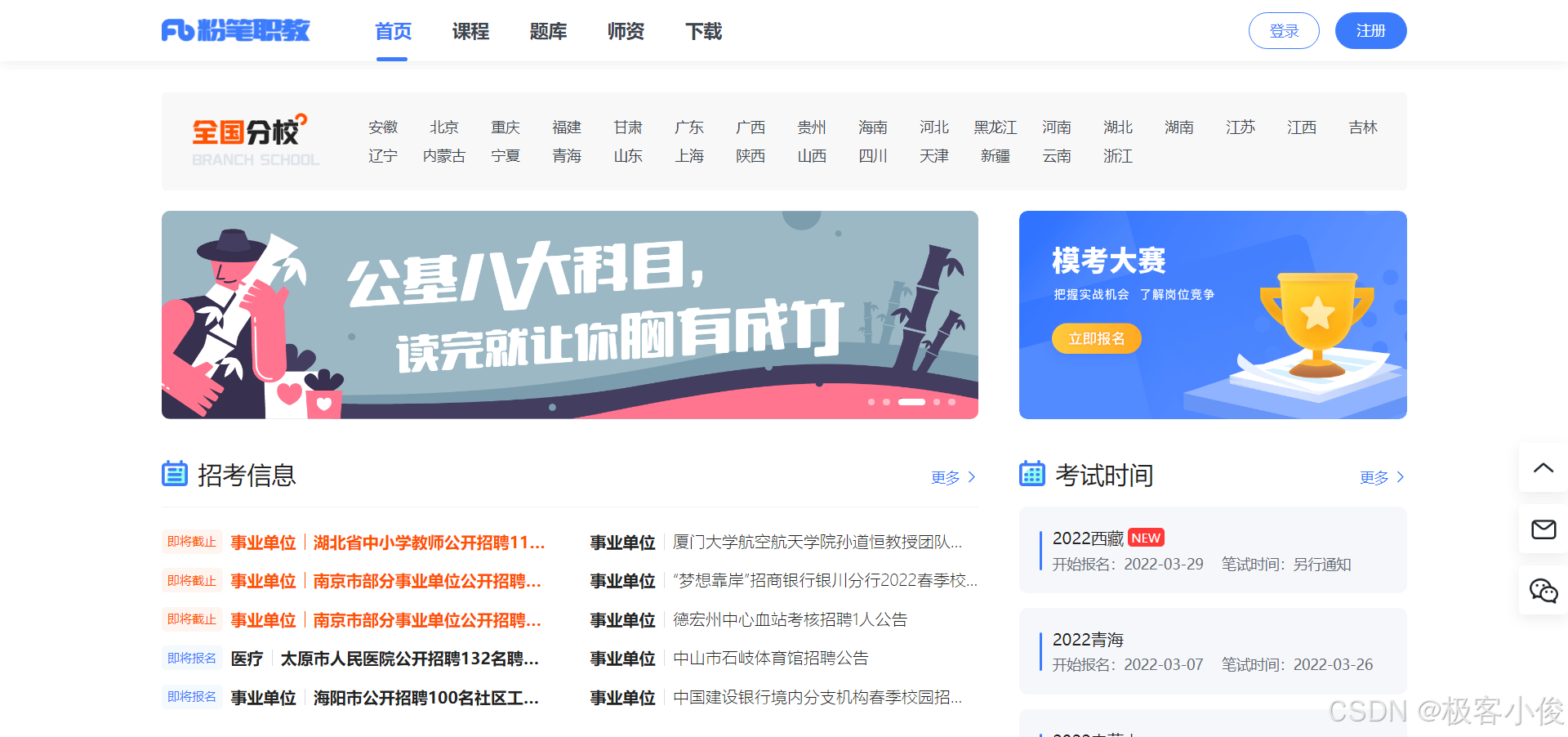This screenshot has width=1568, height=737.
Task: Open the 课程 navigation tab
Action: click(470, 31)
